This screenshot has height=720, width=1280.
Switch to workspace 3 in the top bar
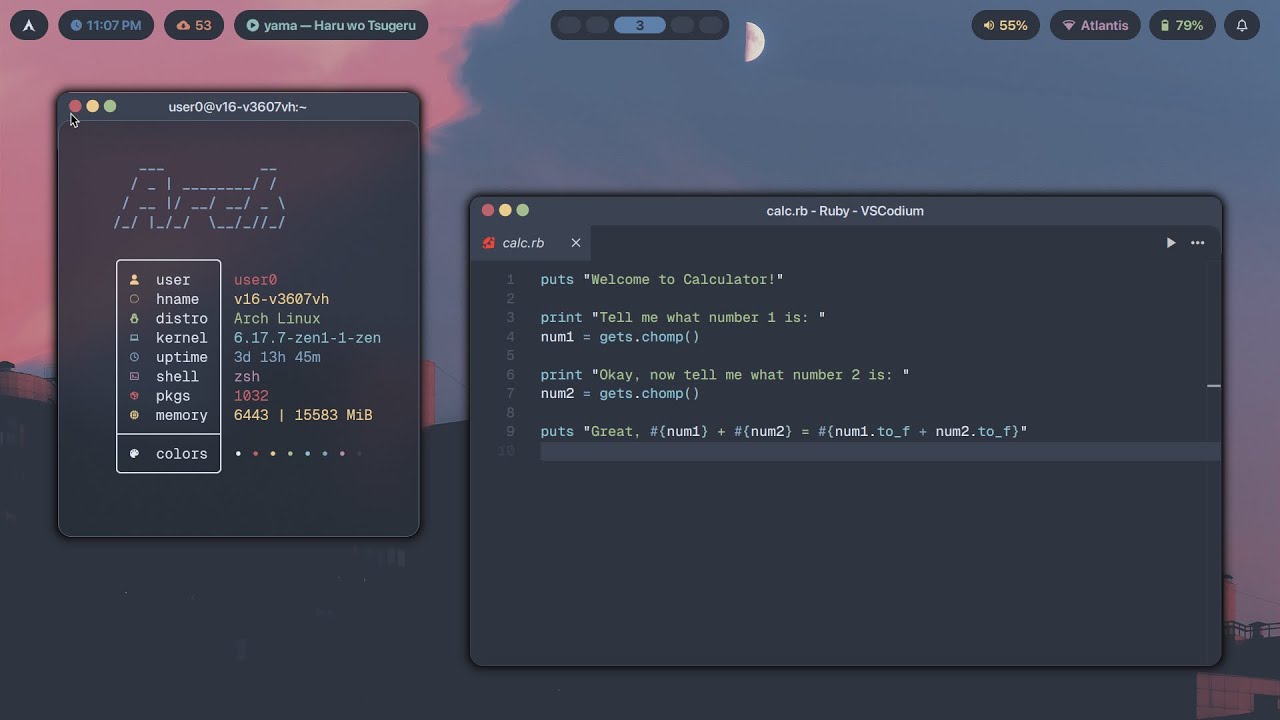click(x=640, y=25)
